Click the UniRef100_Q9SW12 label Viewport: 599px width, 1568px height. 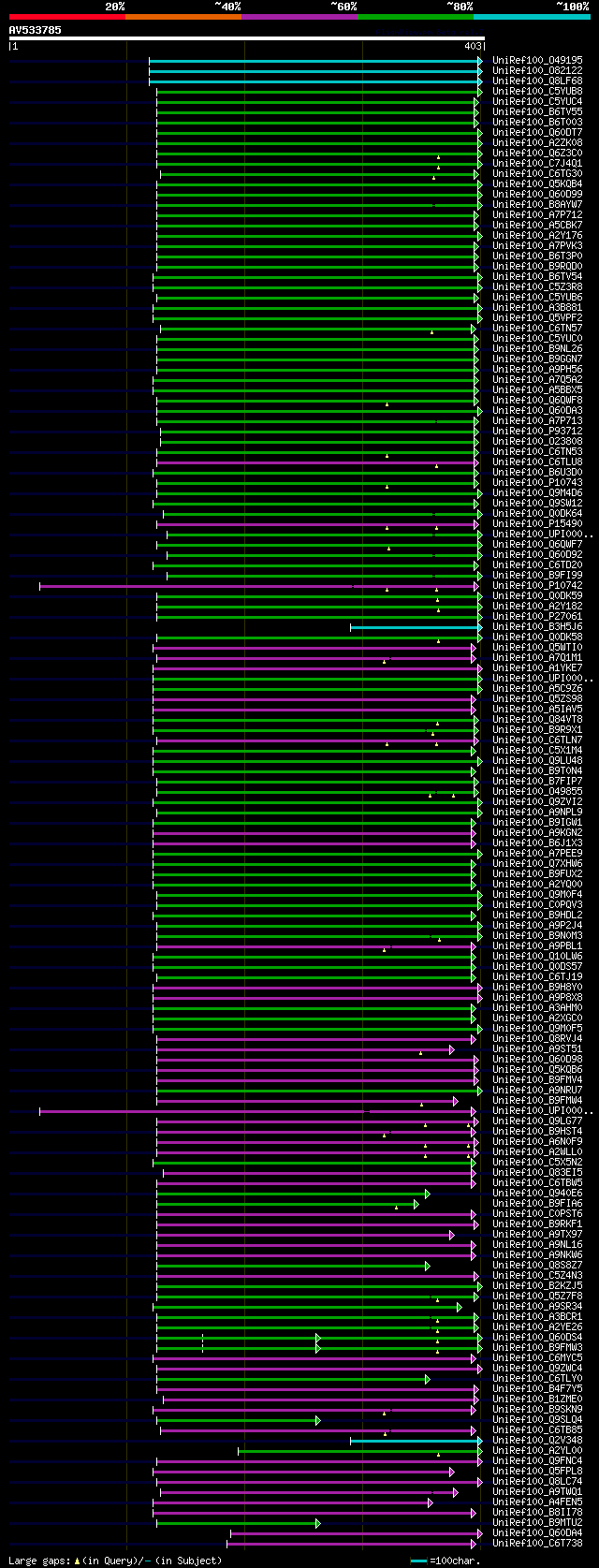pos(537,503)
